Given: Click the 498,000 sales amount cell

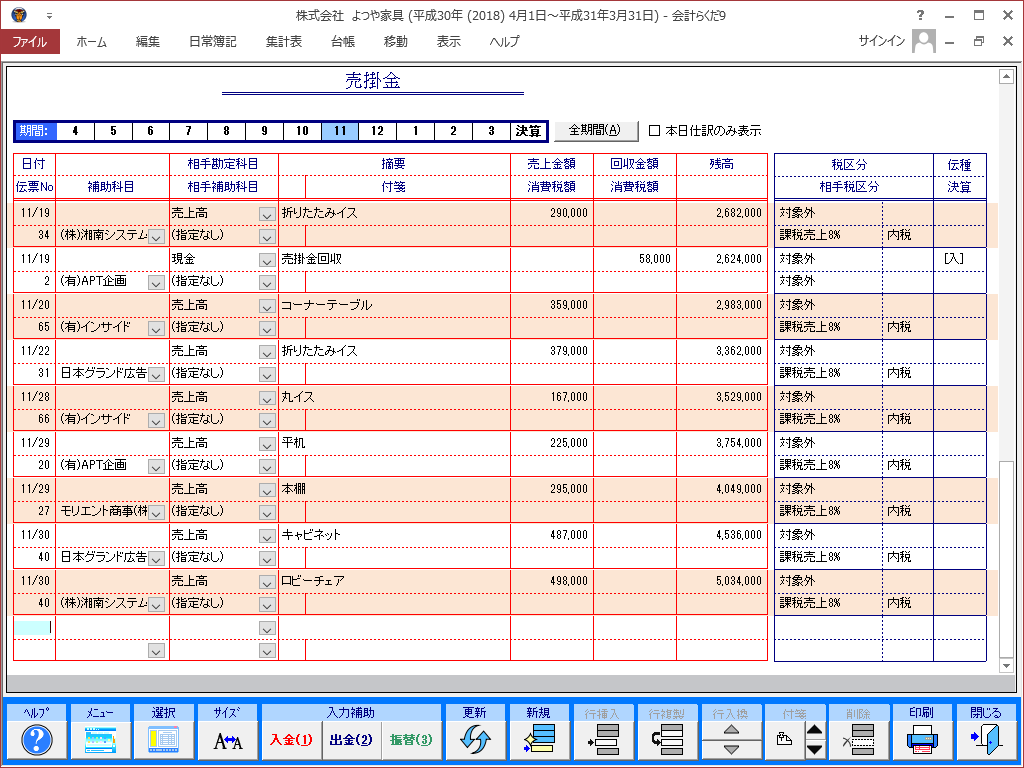Looking at the screenshot, I should pos(552,581).
